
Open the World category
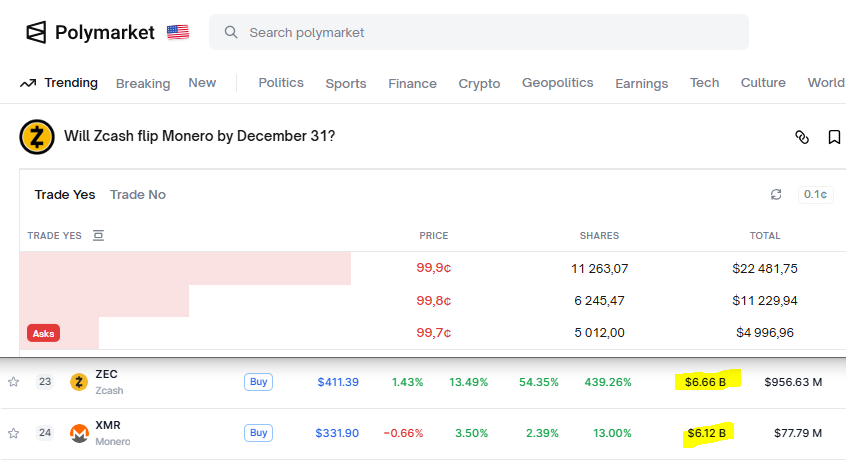tap(825, 83)
